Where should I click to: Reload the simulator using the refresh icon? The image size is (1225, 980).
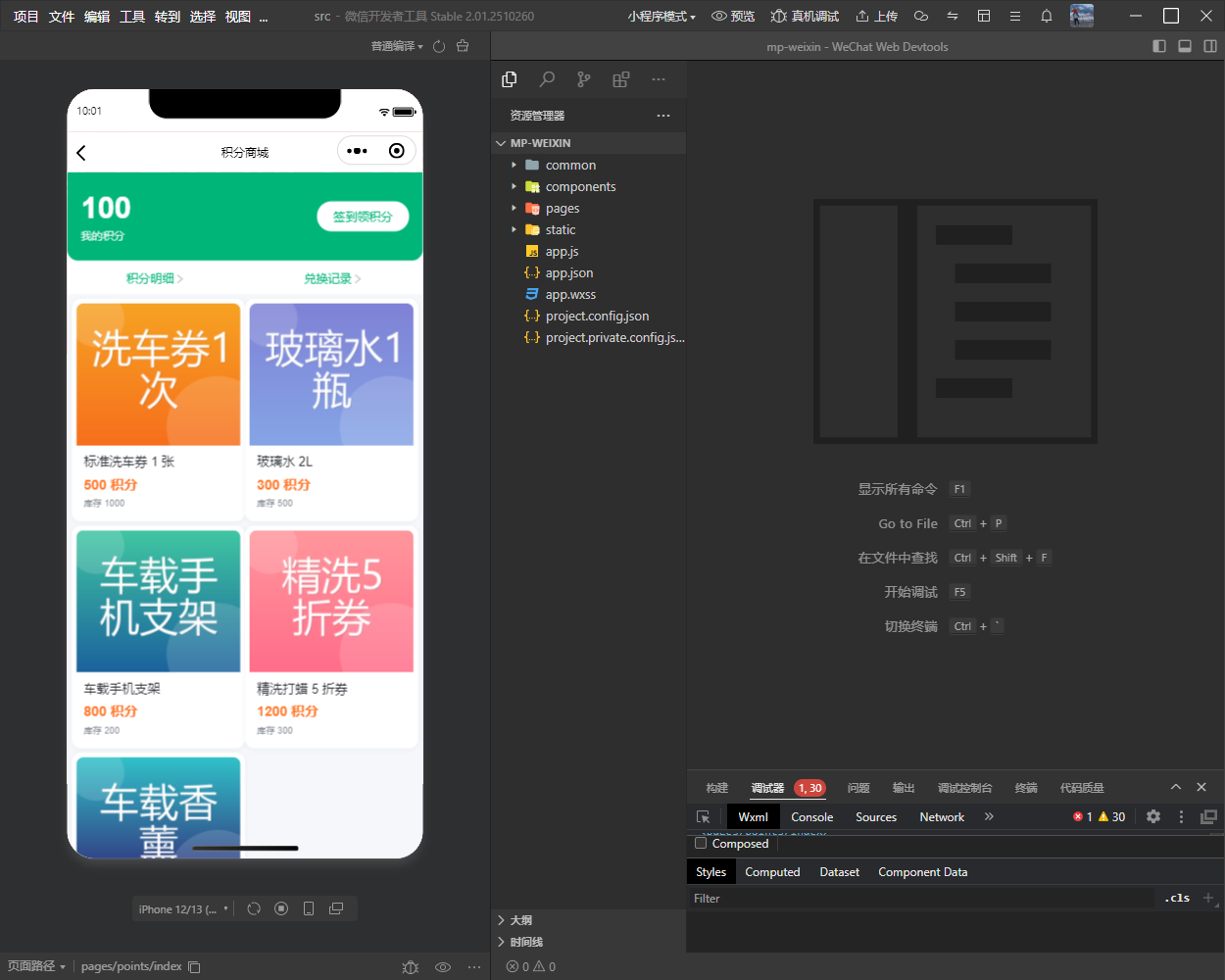pos(254,908)
